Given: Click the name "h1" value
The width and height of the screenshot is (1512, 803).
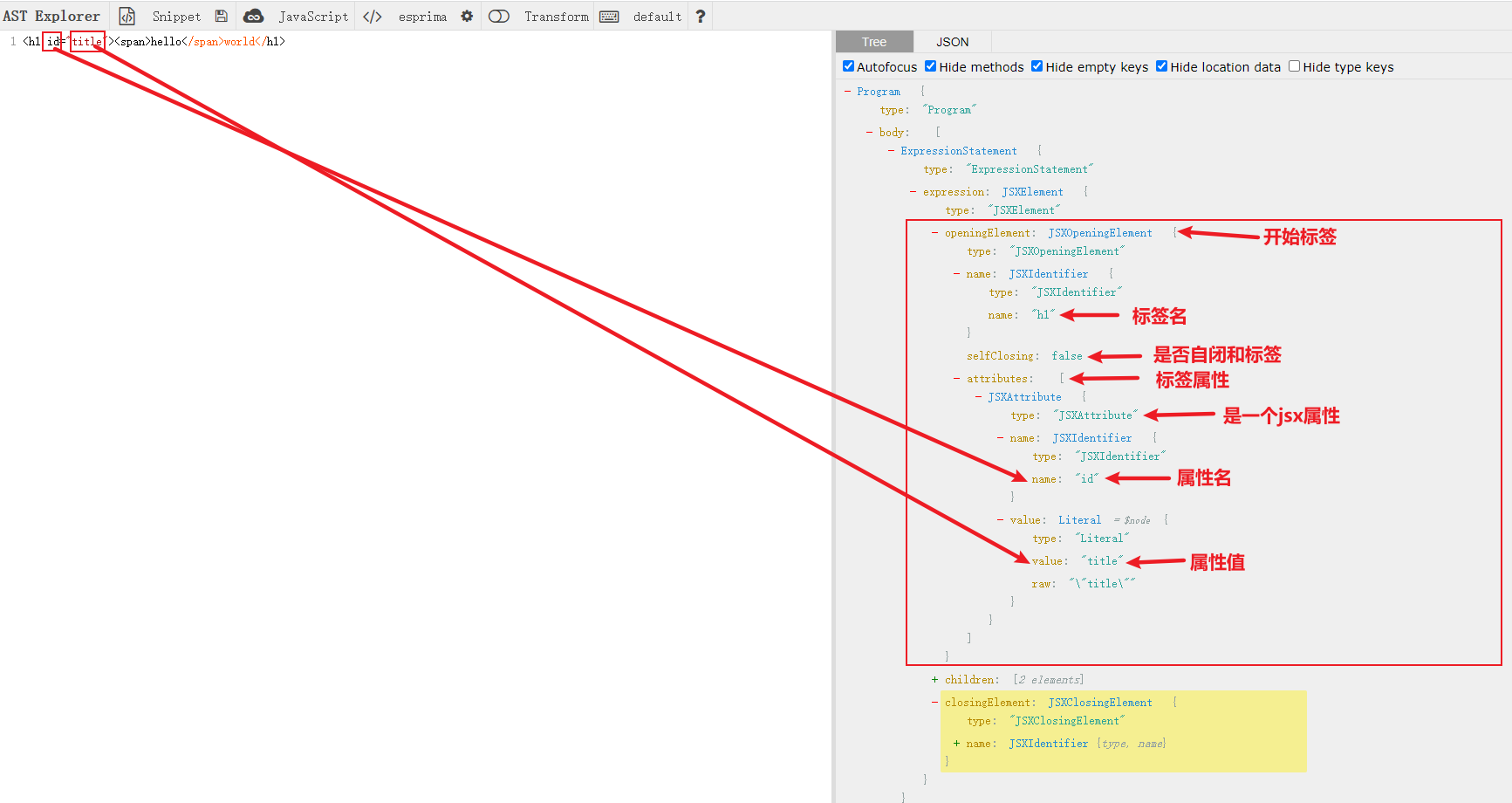Looking at the screenshot, I should (1043, 315).
